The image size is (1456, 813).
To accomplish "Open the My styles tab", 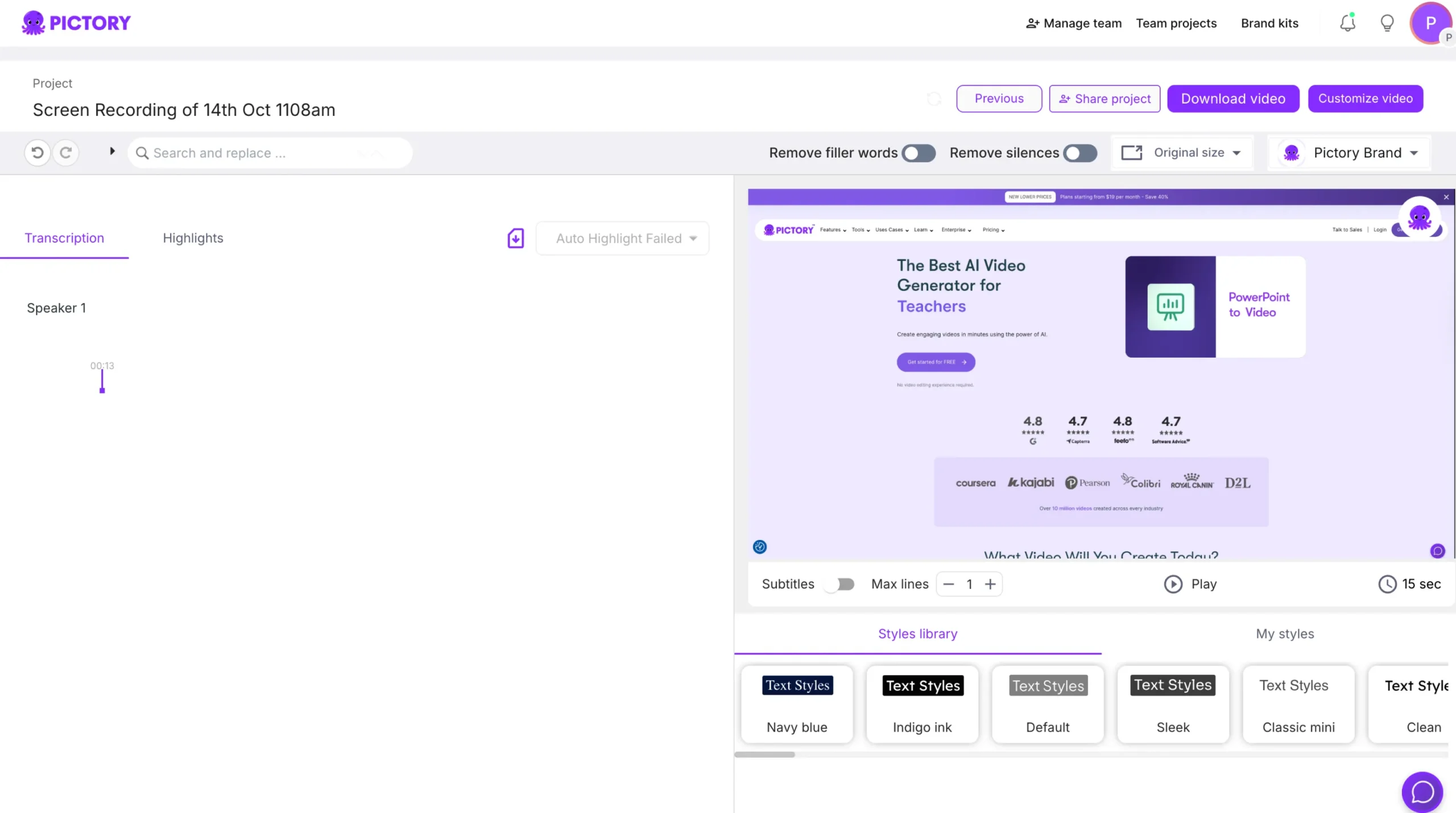I will 1284,633.
